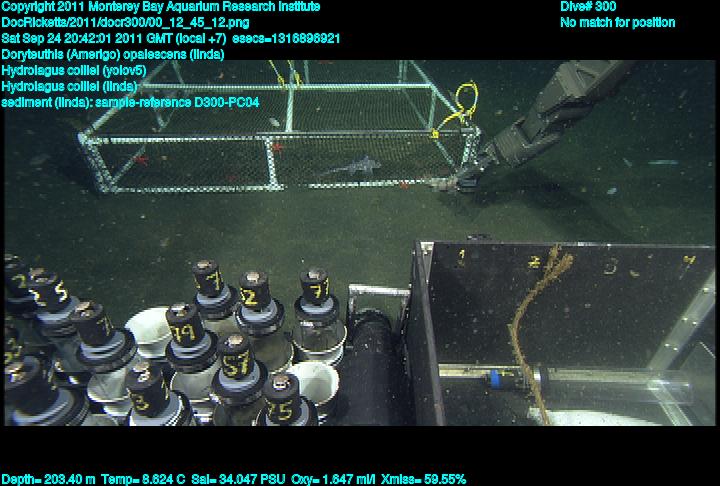Click the 'esecs=1316896921' value
The width and height of the screenshot is (720, 486).
(286, 38)
